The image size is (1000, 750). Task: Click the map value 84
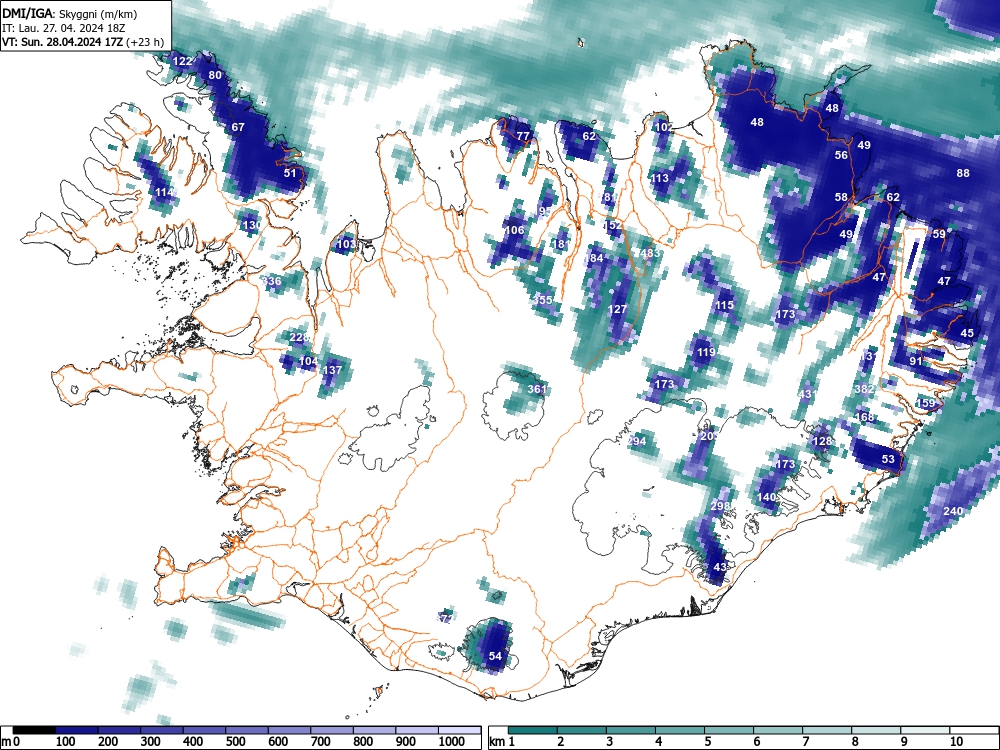[x=596, y=258]
